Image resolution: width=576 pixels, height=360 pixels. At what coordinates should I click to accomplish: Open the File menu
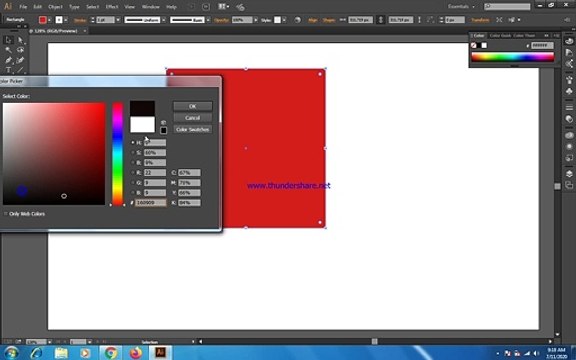click(x=23, y=7)
